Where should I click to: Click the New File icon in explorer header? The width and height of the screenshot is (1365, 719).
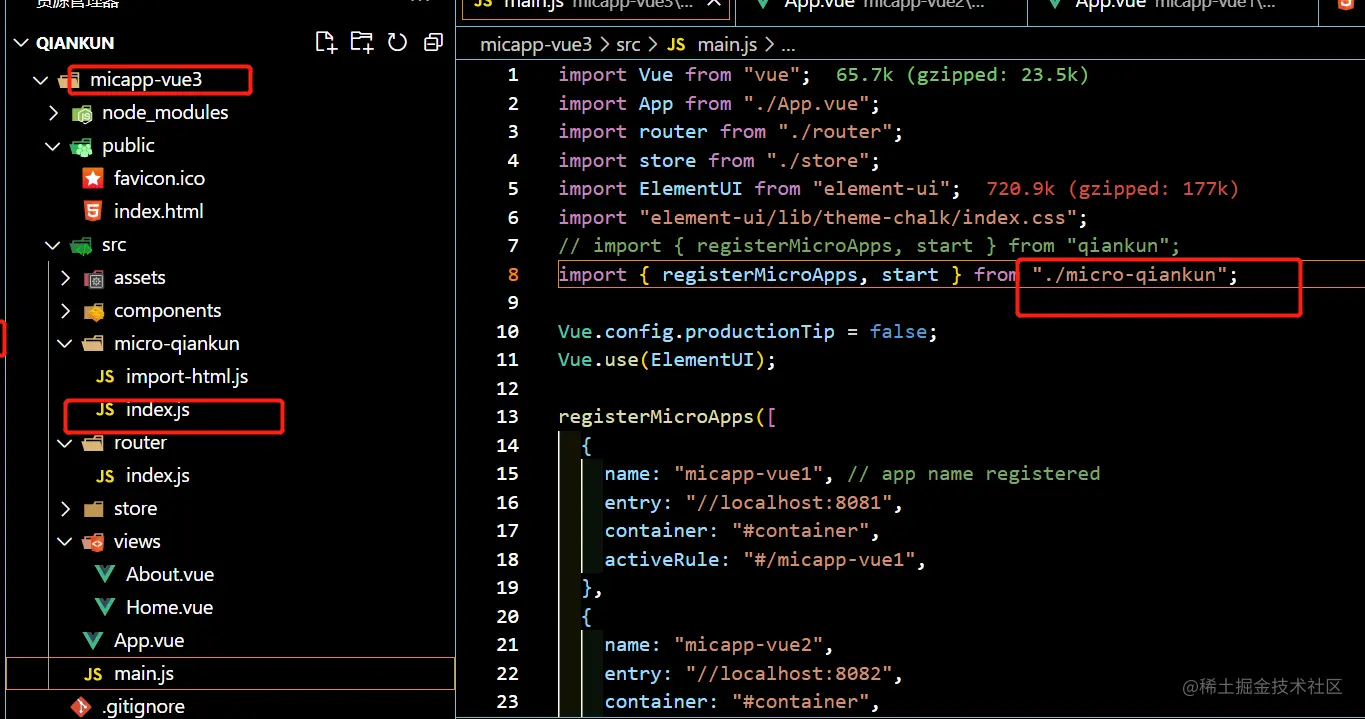click(x=326, y=42)
